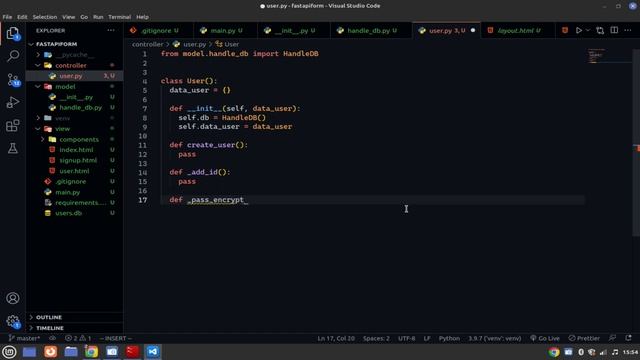
Task: Click UTF-8 encoding indicator
Action: 407,338
